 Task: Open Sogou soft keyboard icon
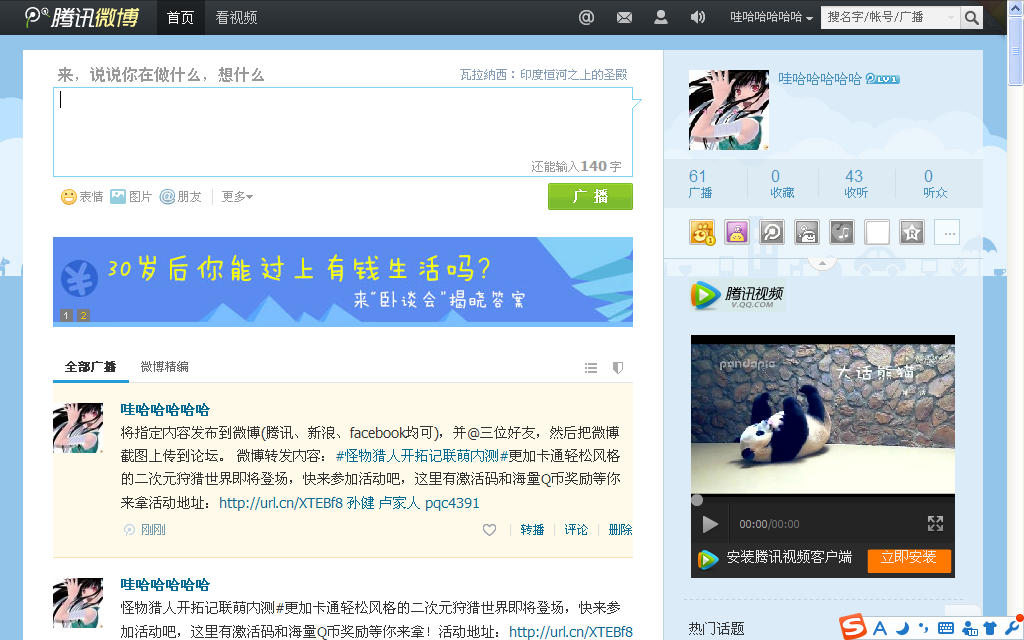[946, 629]
